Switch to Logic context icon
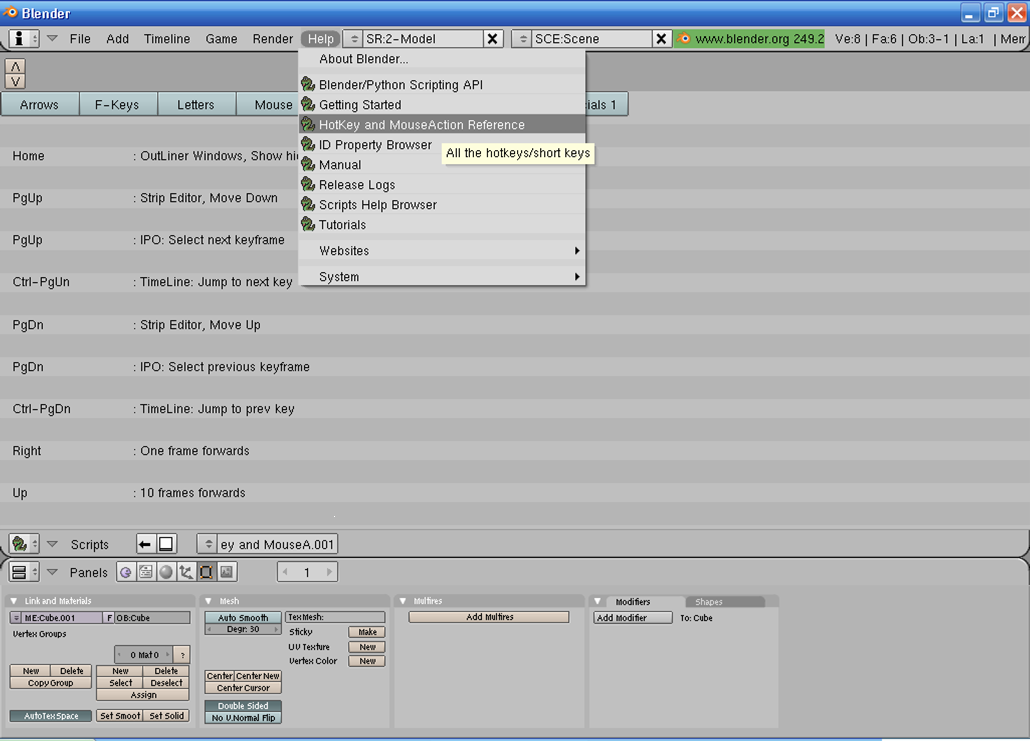The width and height of the screenshot is (1031, 741). [x=126, y=572]
